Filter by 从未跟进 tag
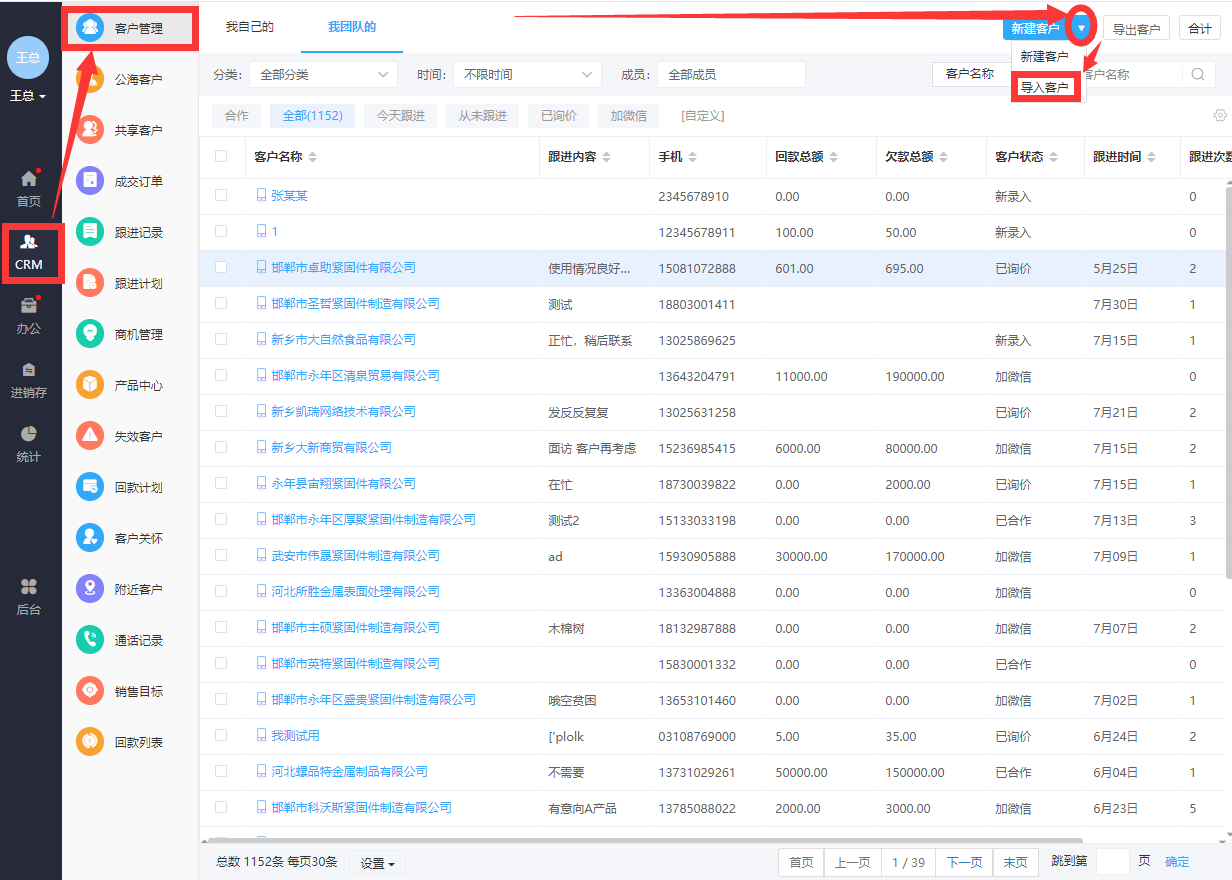This screenshot has width=1232, height=880. coord(483,116)
